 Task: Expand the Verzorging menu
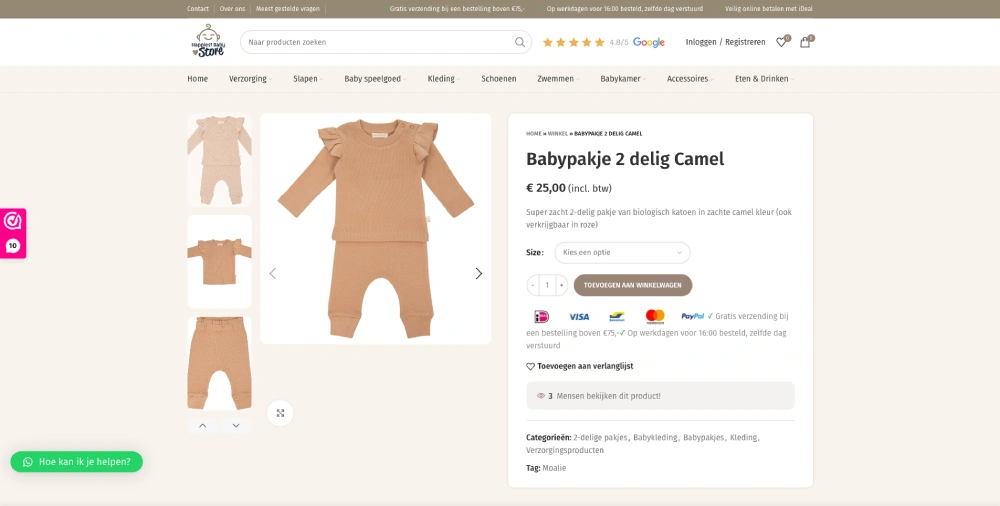tap(248, 79)
